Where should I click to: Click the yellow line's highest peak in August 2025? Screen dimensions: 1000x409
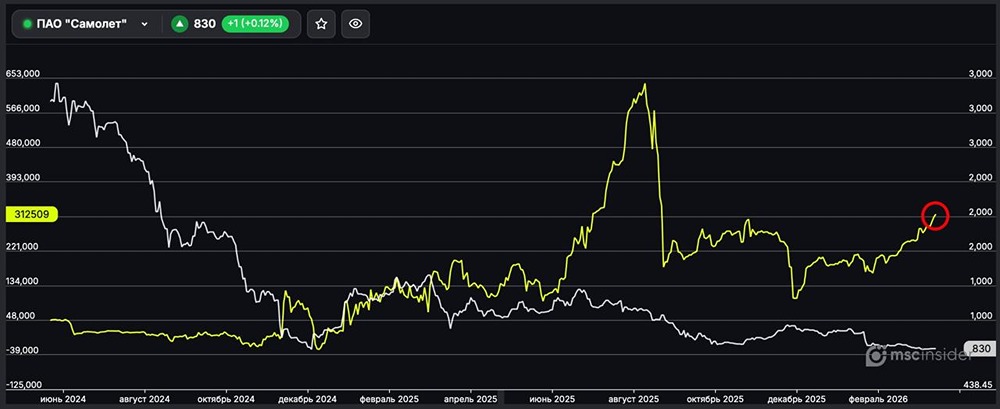[x=645, y=85]
